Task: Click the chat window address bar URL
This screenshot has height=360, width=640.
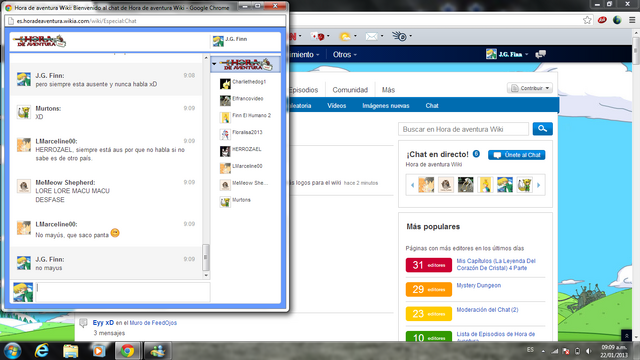Action: pos(76,21)
